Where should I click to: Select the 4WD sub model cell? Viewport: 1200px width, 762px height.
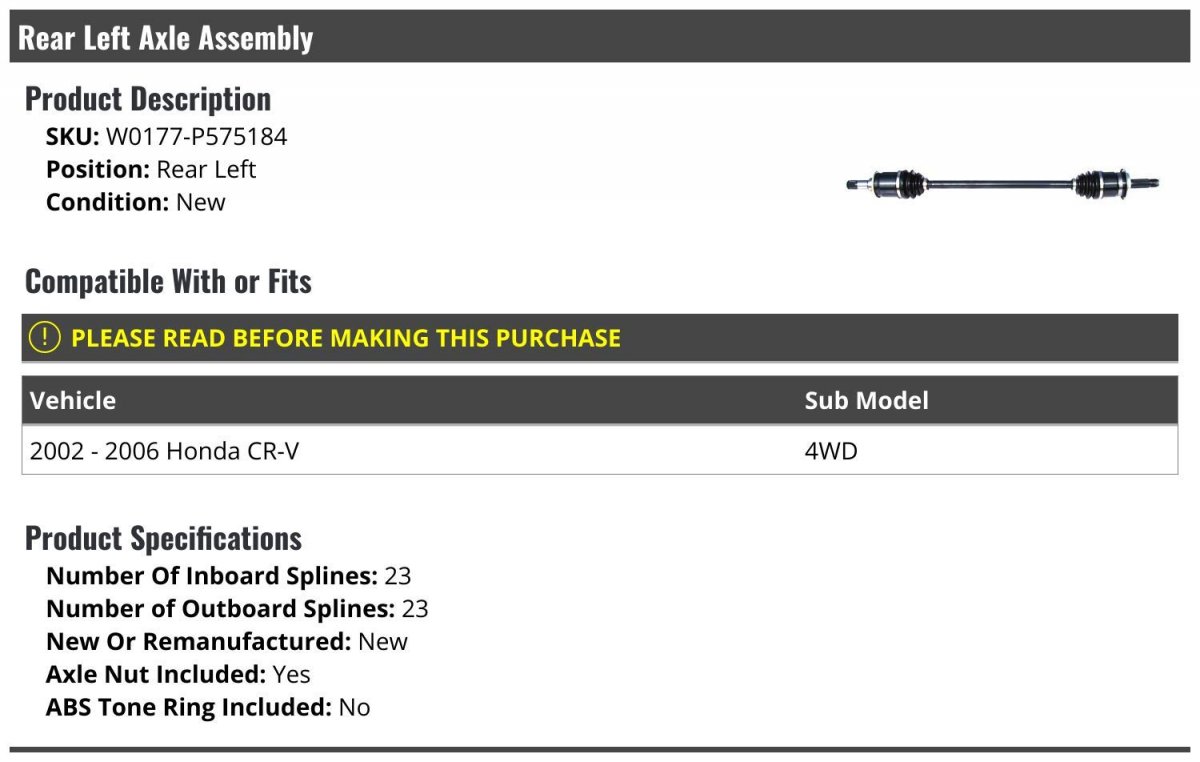point(831,452)
